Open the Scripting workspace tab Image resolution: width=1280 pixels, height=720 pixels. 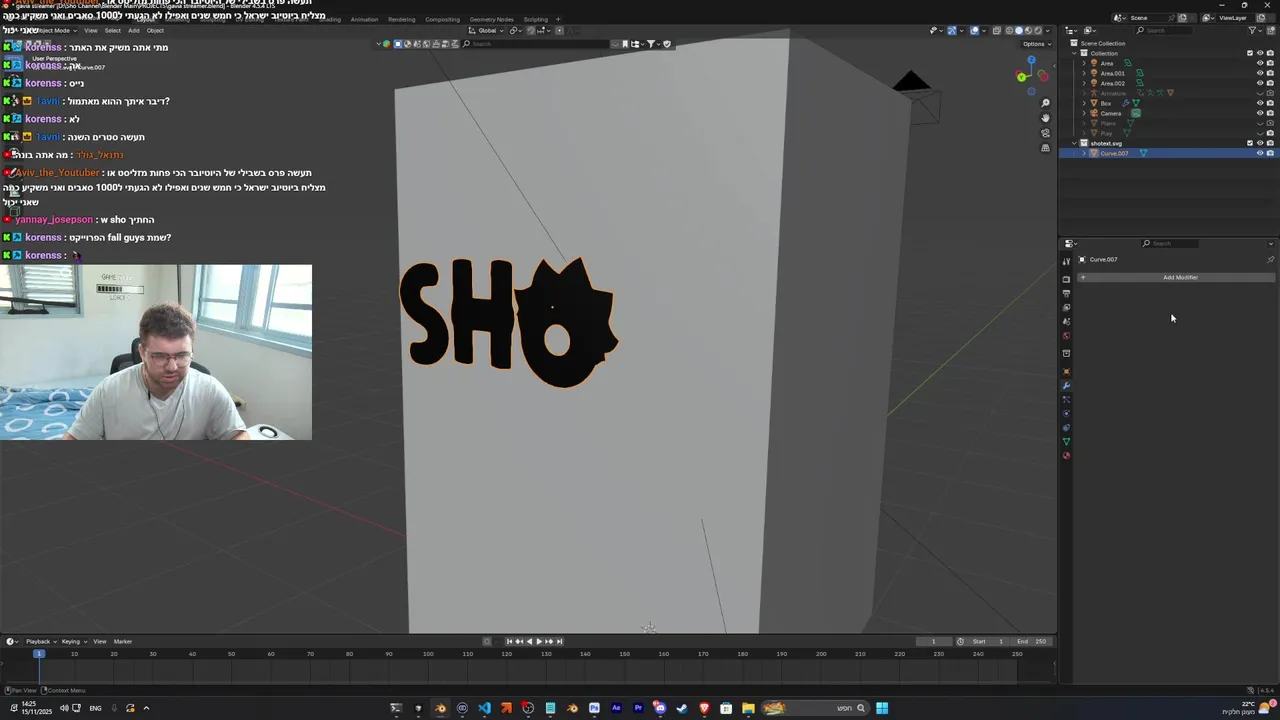(535, 19)
